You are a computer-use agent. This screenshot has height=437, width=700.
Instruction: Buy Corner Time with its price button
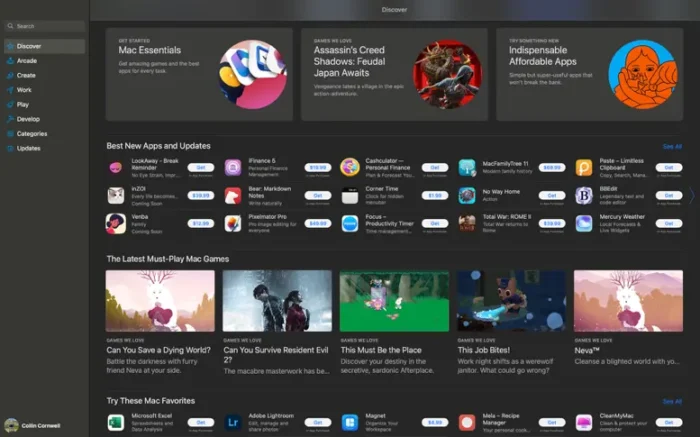coord(435,196)
